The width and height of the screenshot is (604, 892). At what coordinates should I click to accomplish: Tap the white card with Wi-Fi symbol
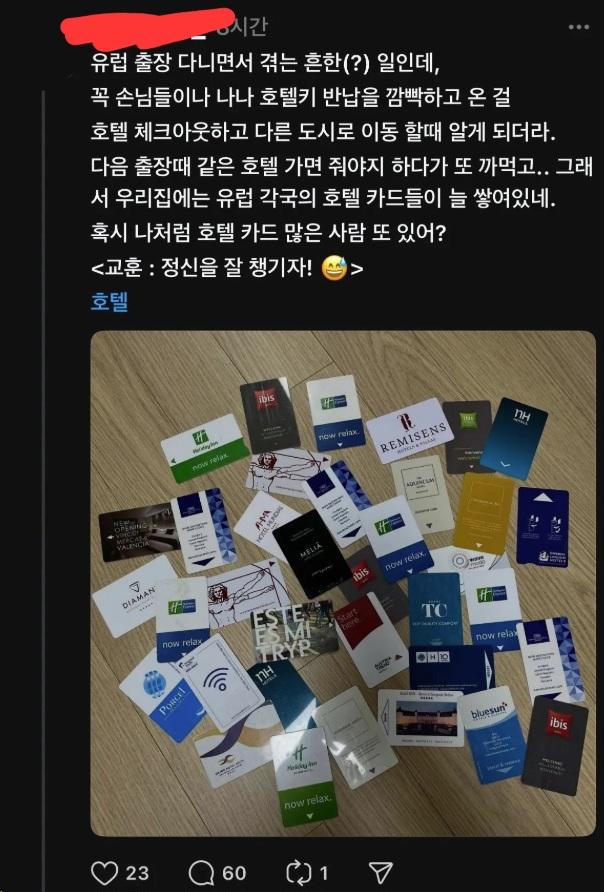(215, 682)
